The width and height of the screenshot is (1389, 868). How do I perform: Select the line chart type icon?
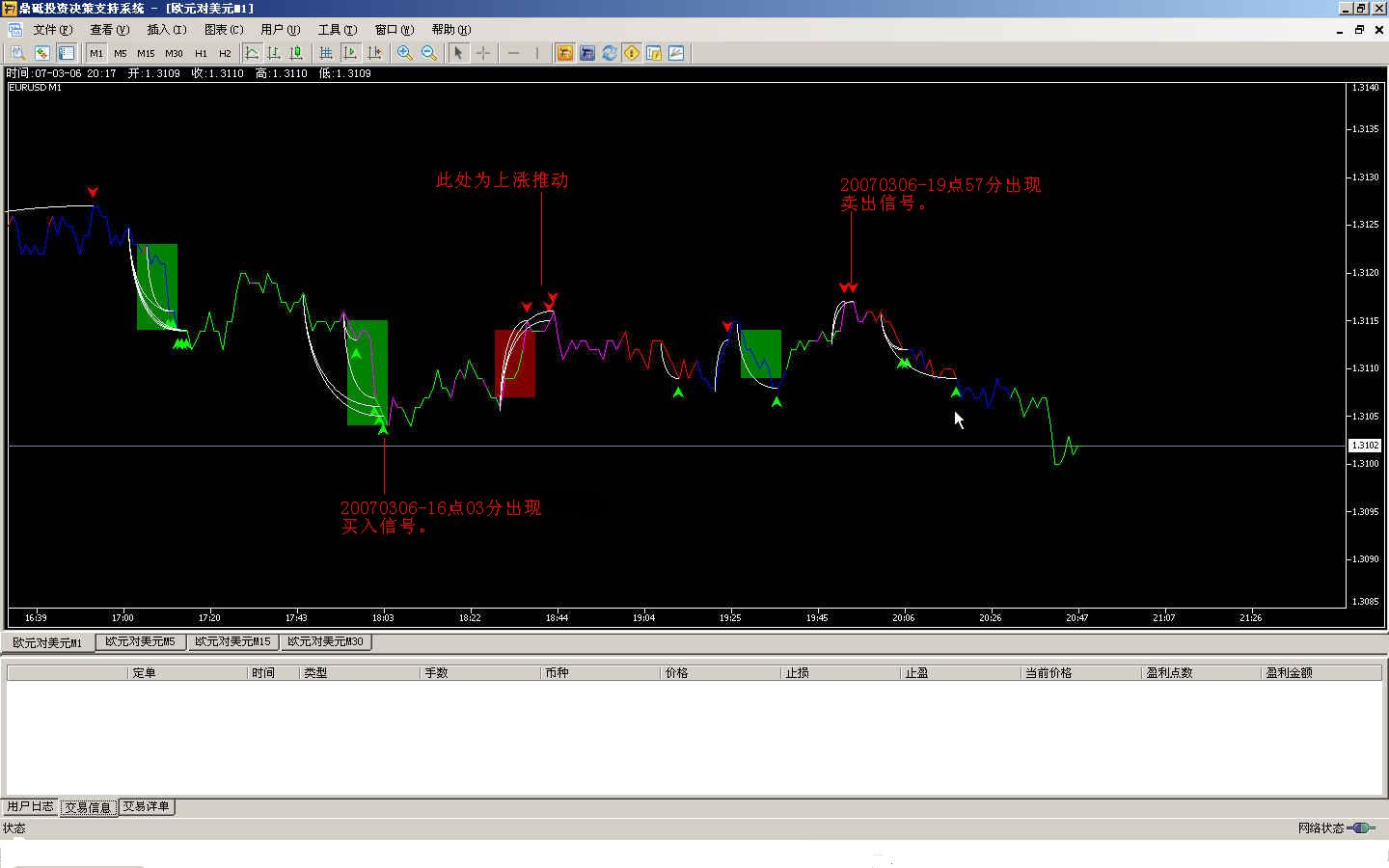tap(252, 53)
